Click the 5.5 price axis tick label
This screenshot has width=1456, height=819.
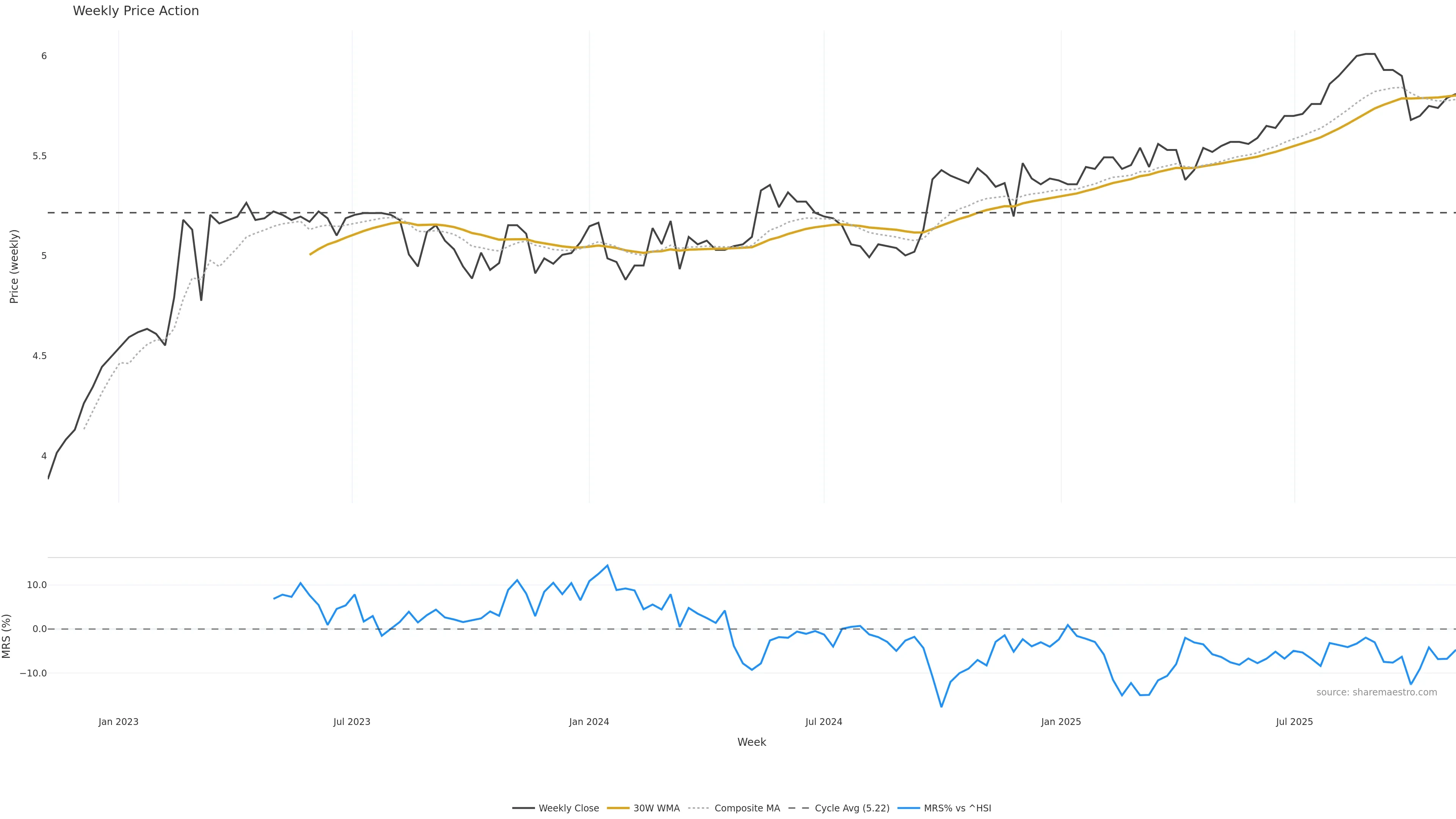pyautogui.click(x=39, y=156)
